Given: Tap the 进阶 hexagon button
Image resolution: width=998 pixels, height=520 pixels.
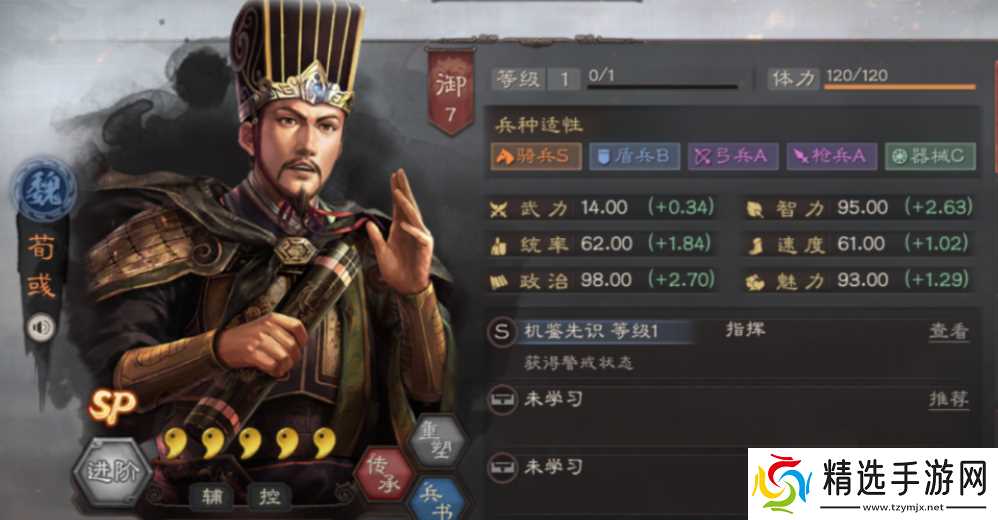Looking at the screenshot, I should (112, 472).
